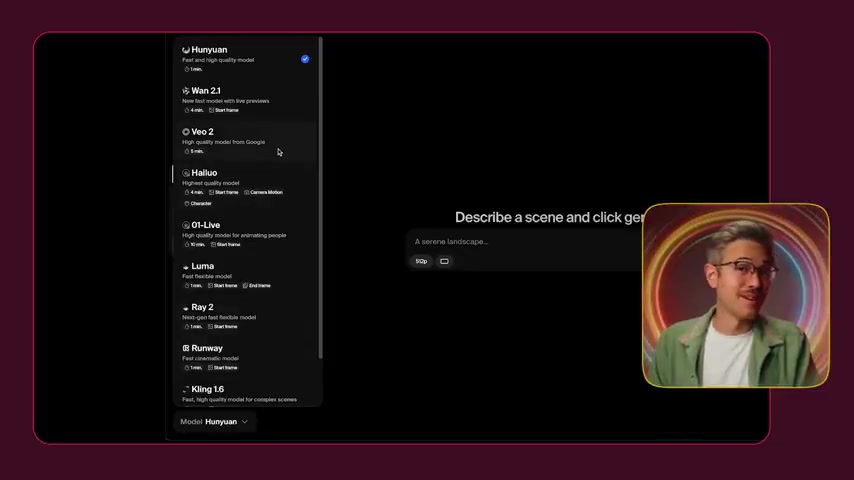
Task: Click 'Fast cinematic model' description text
Action: tap(210, 359)
